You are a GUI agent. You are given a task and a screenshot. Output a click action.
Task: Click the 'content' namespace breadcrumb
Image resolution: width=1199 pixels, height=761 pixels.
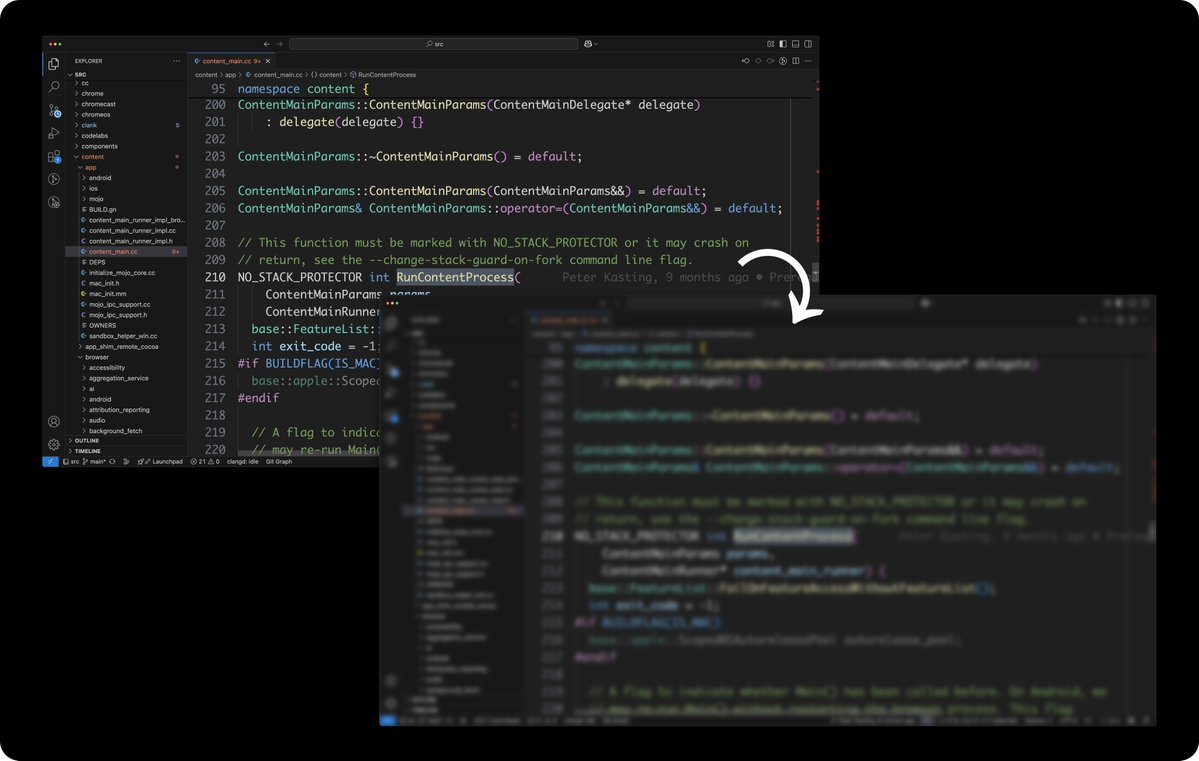tap(327, 75)
